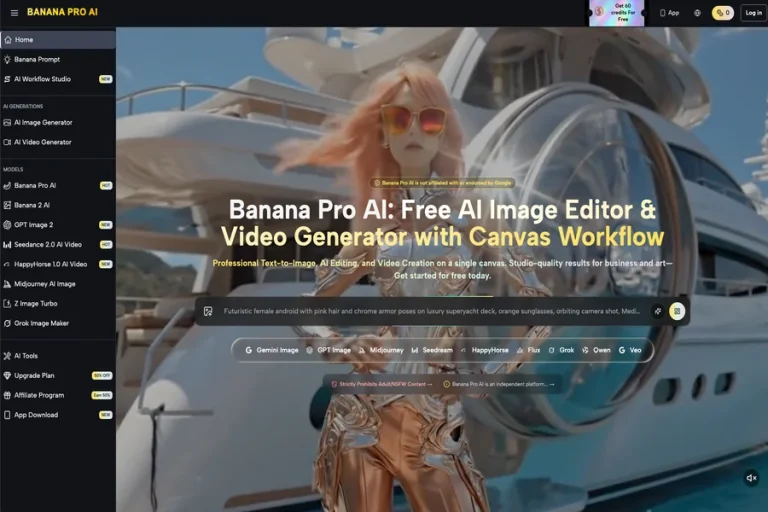Click the HOT badge beside Banana Pro AI
Viewport: 768px width, 512px height.
[x=106, y=186]
